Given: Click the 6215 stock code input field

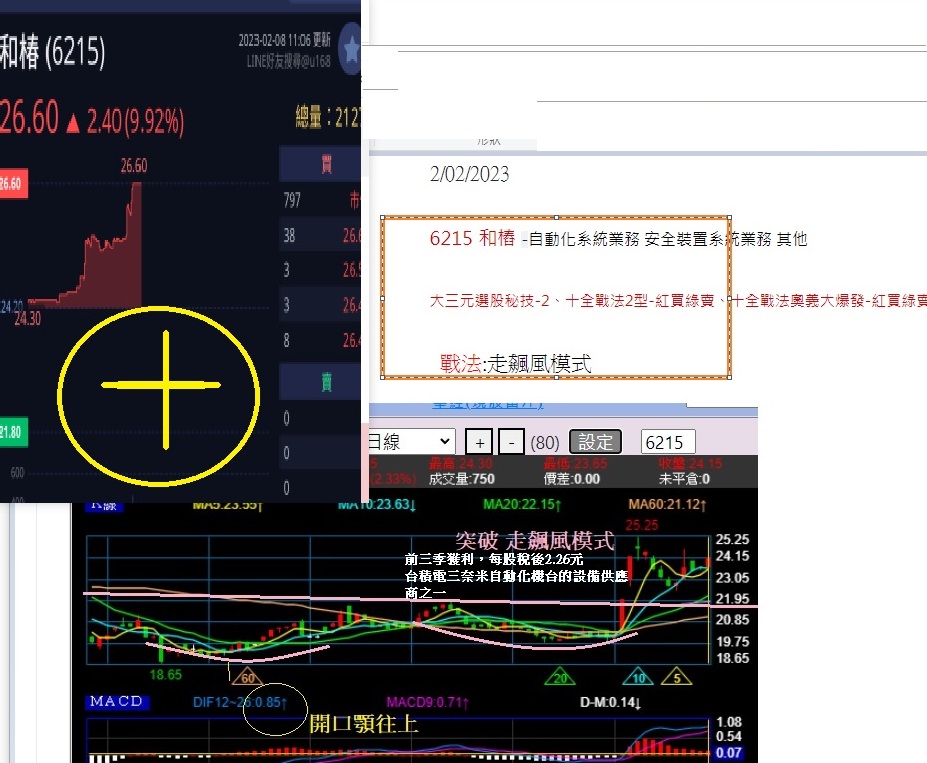Looking at the screenshot, I should [x=667, y=442].
